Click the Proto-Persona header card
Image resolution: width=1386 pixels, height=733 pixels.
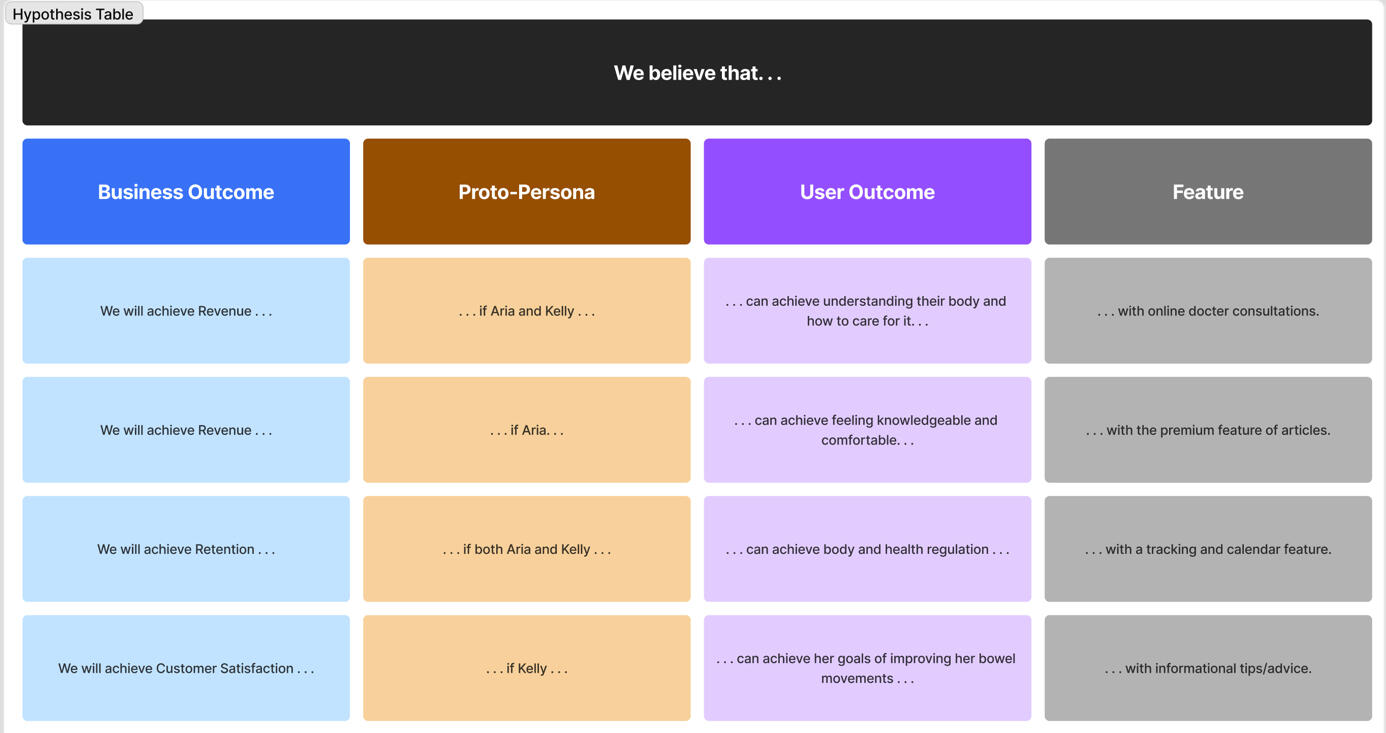coord(527,192)
